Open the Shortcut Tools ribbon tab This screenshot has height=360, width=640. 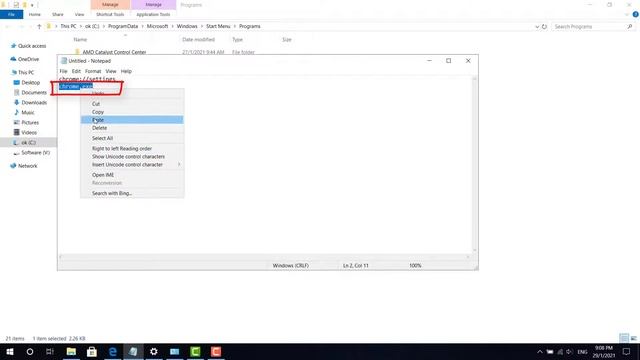[x=110, y=14]
